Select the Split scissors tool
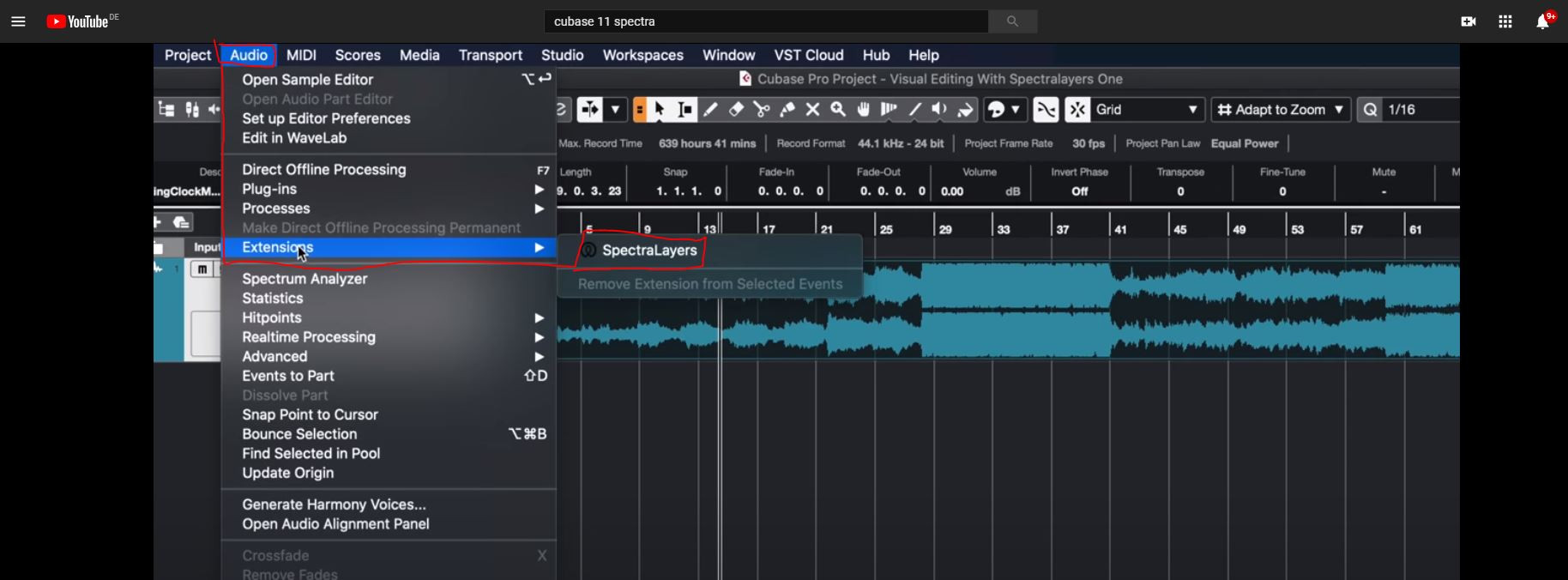1568x580 pixels. tap(762, 110)
